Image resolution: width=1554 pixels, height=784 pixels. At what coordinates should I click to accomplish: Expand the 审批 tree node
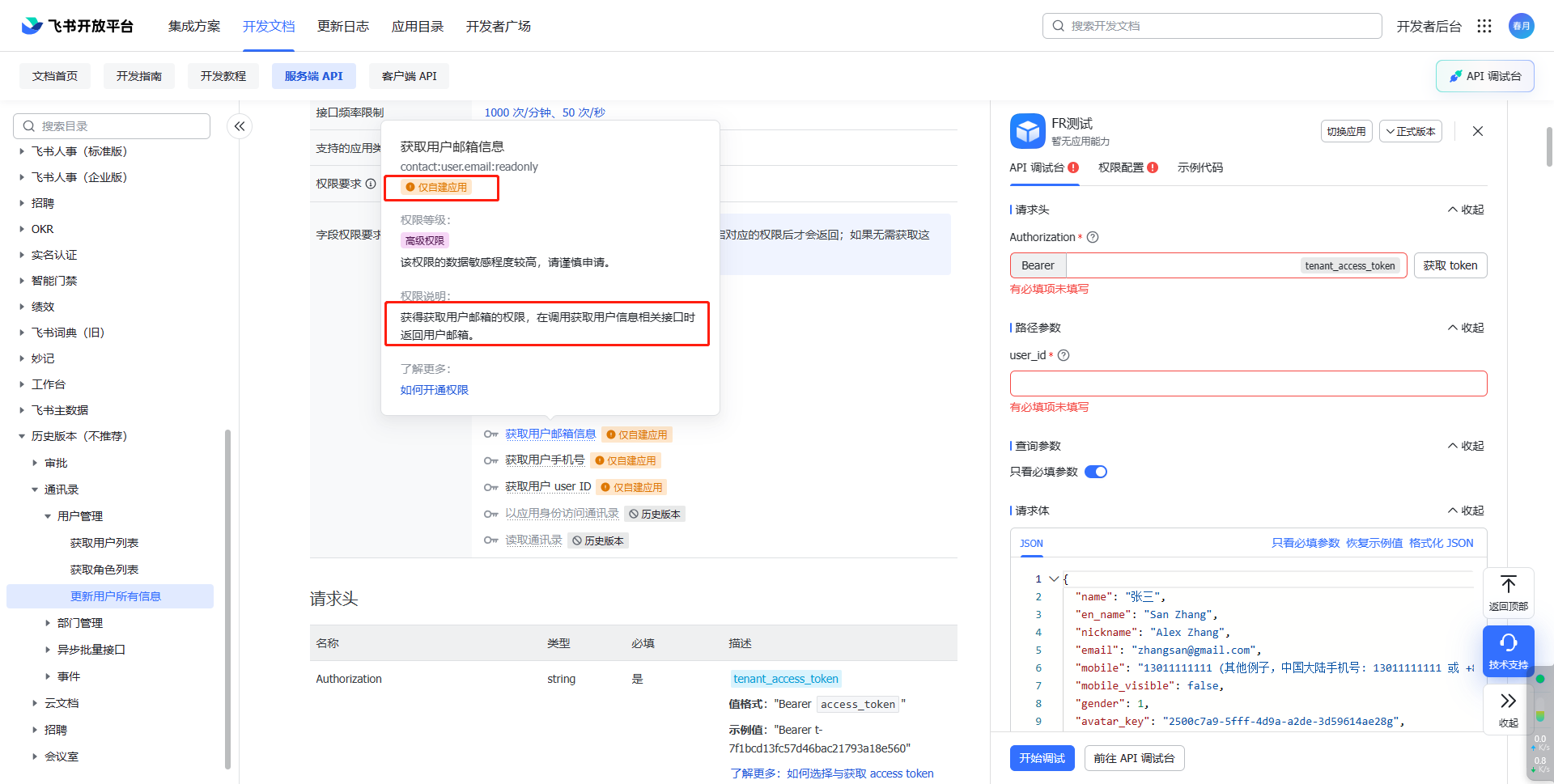point(35,463)
